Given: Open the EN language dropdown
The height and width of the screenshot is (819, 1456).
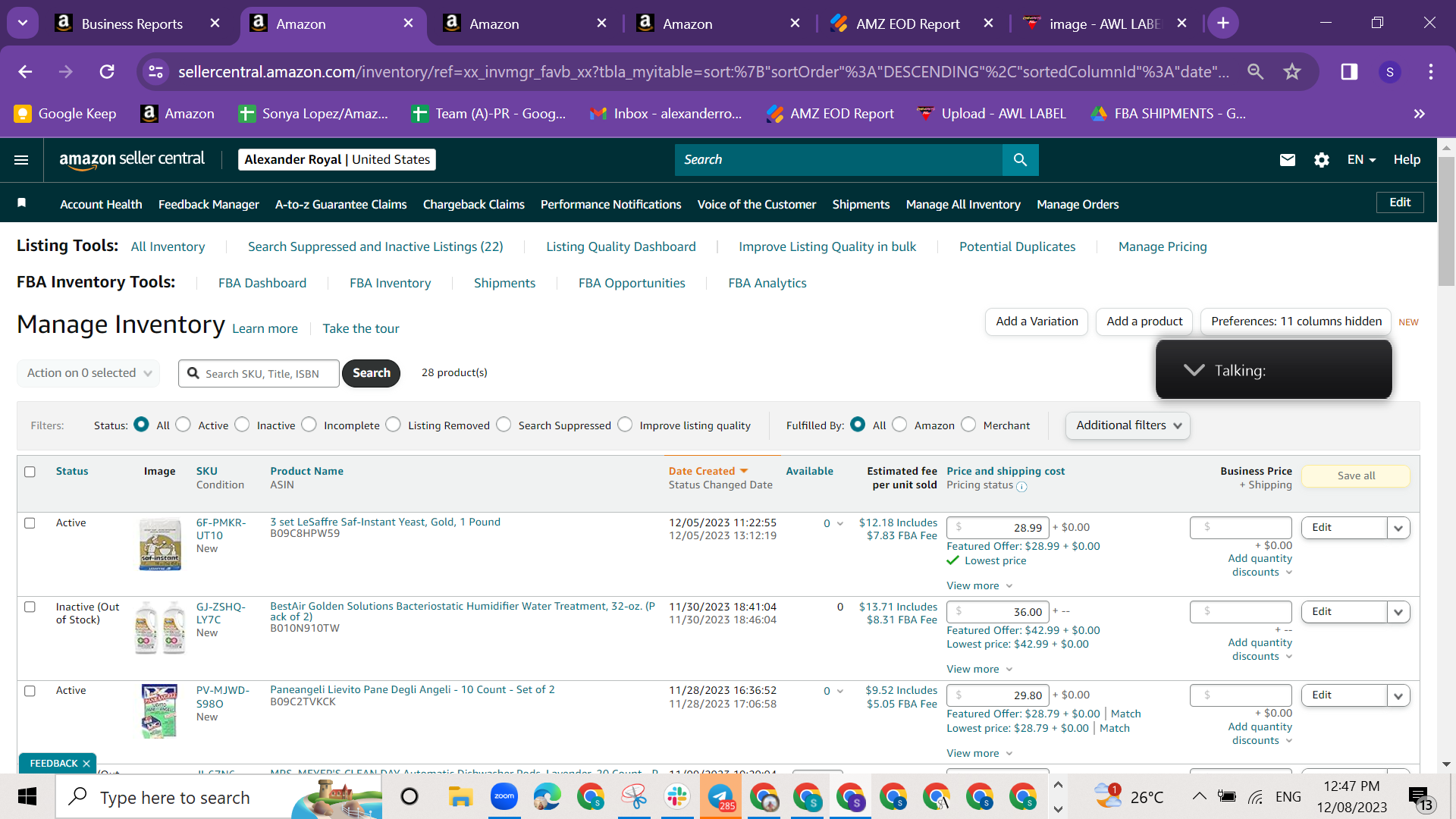Looking at the screenshot, I should point(1361,160).
